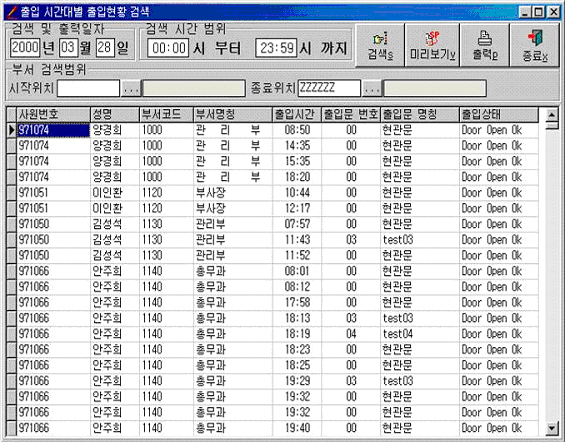This screenshot has height=442, width=565.
Task: Click the start time field 00:00
Action: pyautogui.click(x=168, y=48)
